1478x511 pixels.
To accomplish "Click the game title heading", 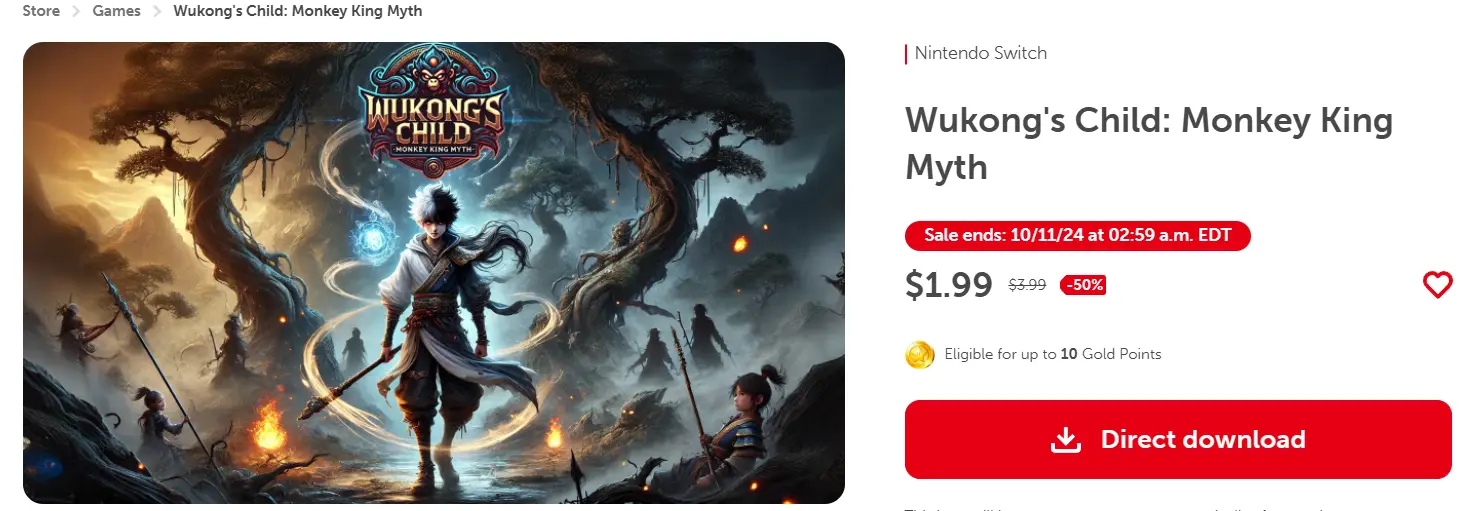I will click(1149, 143).
